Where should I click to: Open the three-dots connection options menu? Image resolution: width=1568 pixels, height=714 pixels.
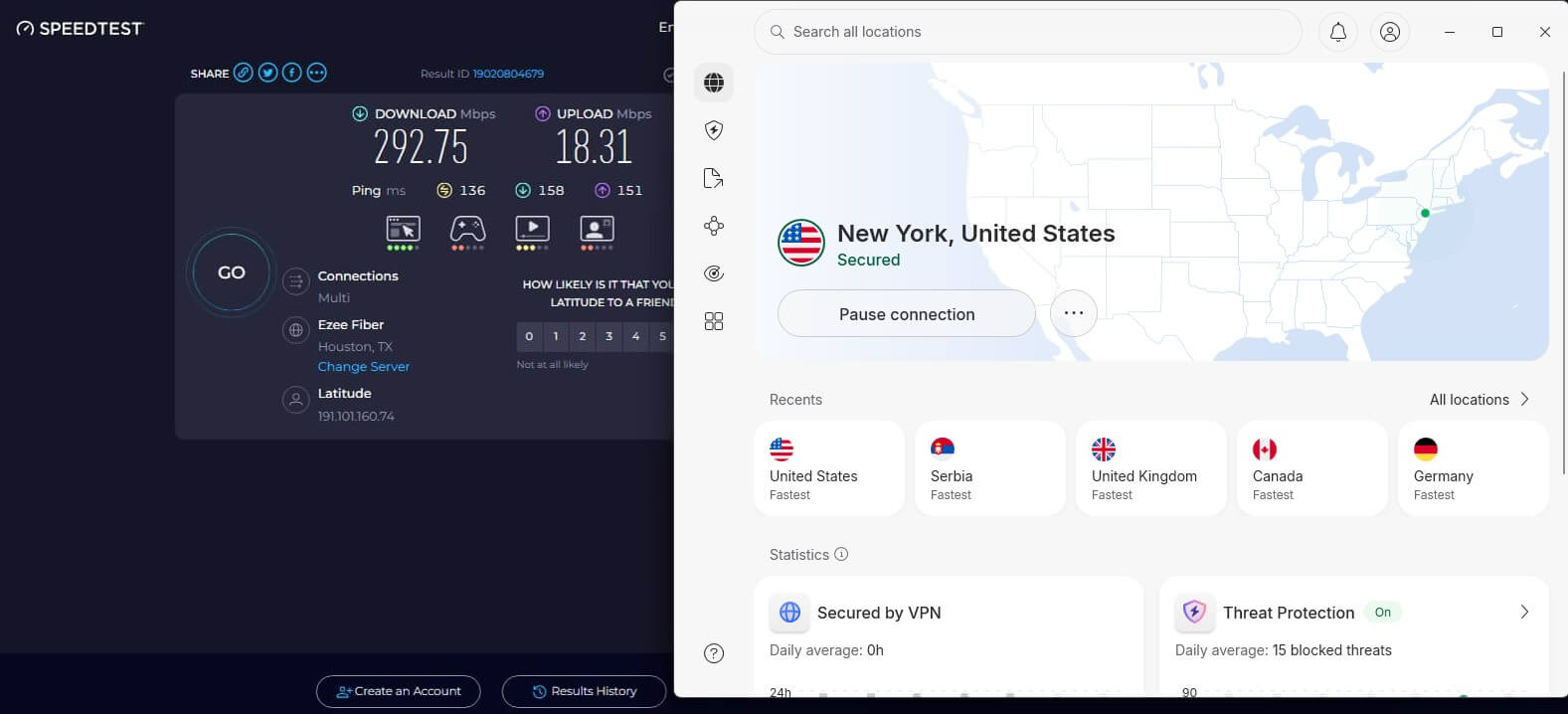[1074, 313]
